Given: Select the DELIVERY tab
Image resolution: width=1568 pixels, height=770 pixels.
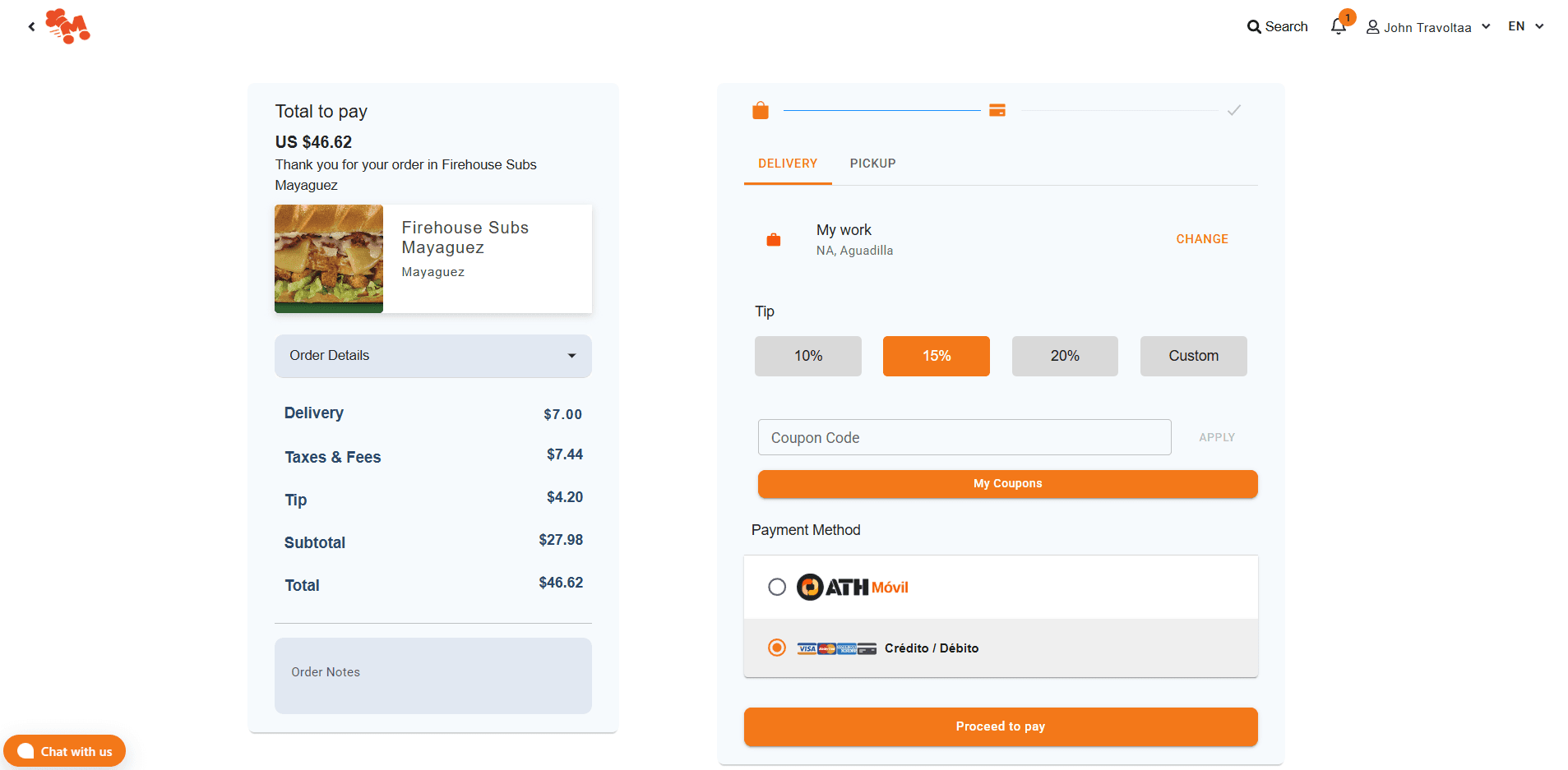Looking at the screenshot, I should (787, 164).
